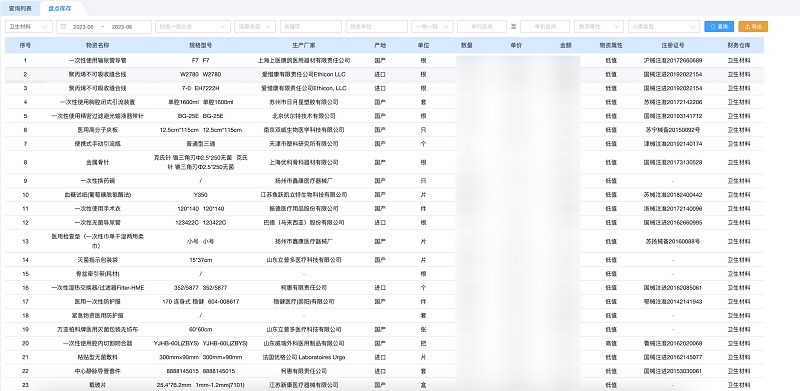The height and width of the screenshot is (391, 800).
Task: Select the 盘点库存 tab
Action: click(x=60, y=9)
